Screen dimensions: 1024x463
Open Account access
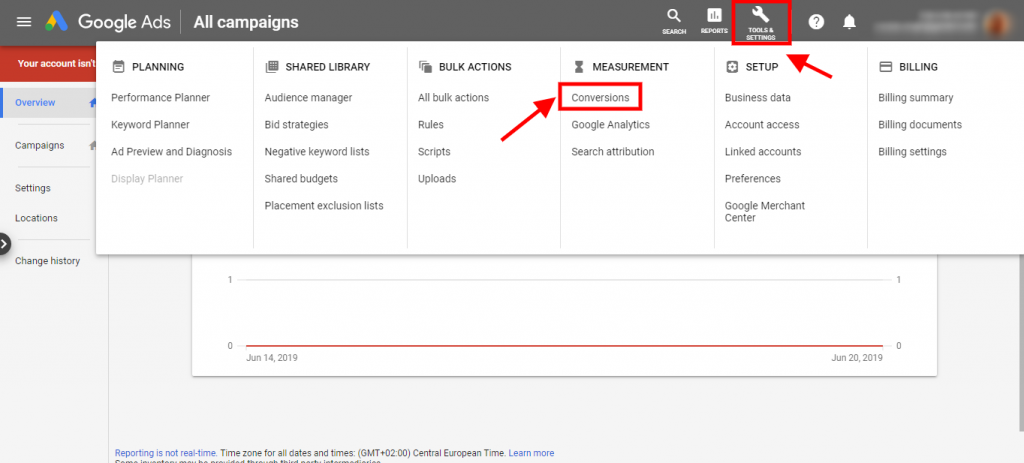pos(762,124)
